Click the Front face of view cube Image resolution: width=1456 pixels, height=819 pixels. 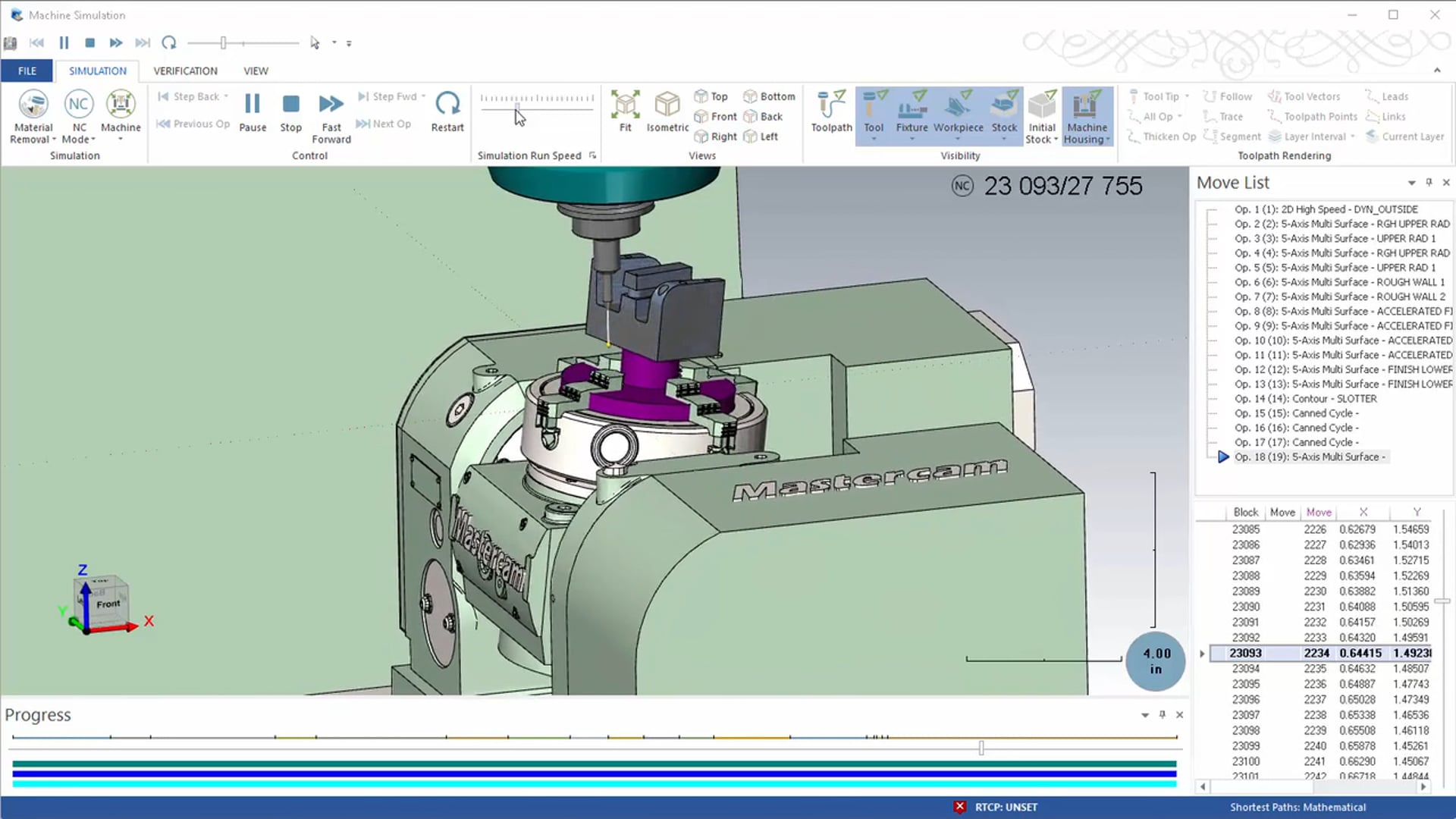click(108, 604)
